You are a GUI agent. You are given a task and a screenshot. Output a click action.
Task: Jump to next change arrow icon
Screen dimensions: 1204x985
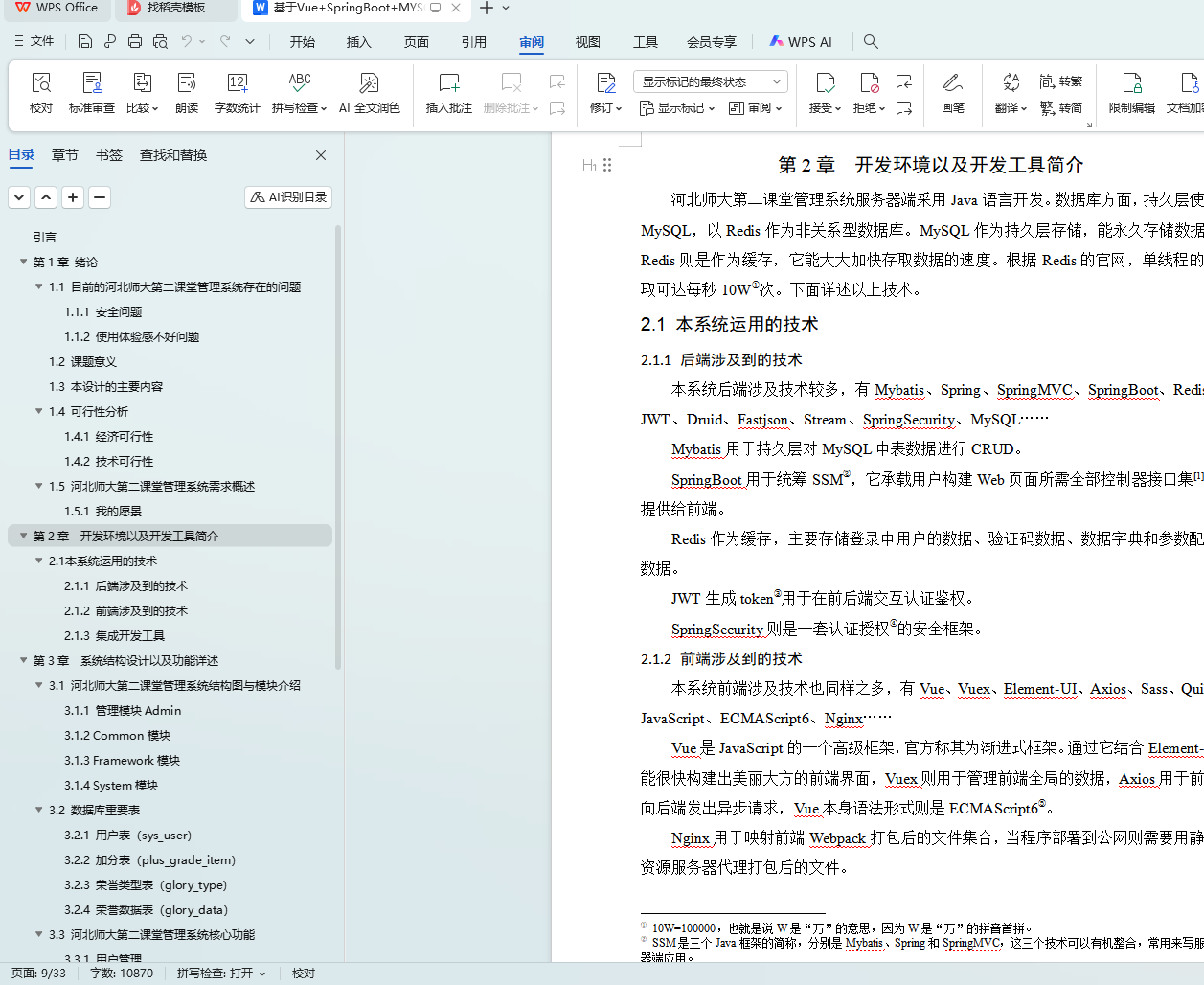(x=903, y=108)
